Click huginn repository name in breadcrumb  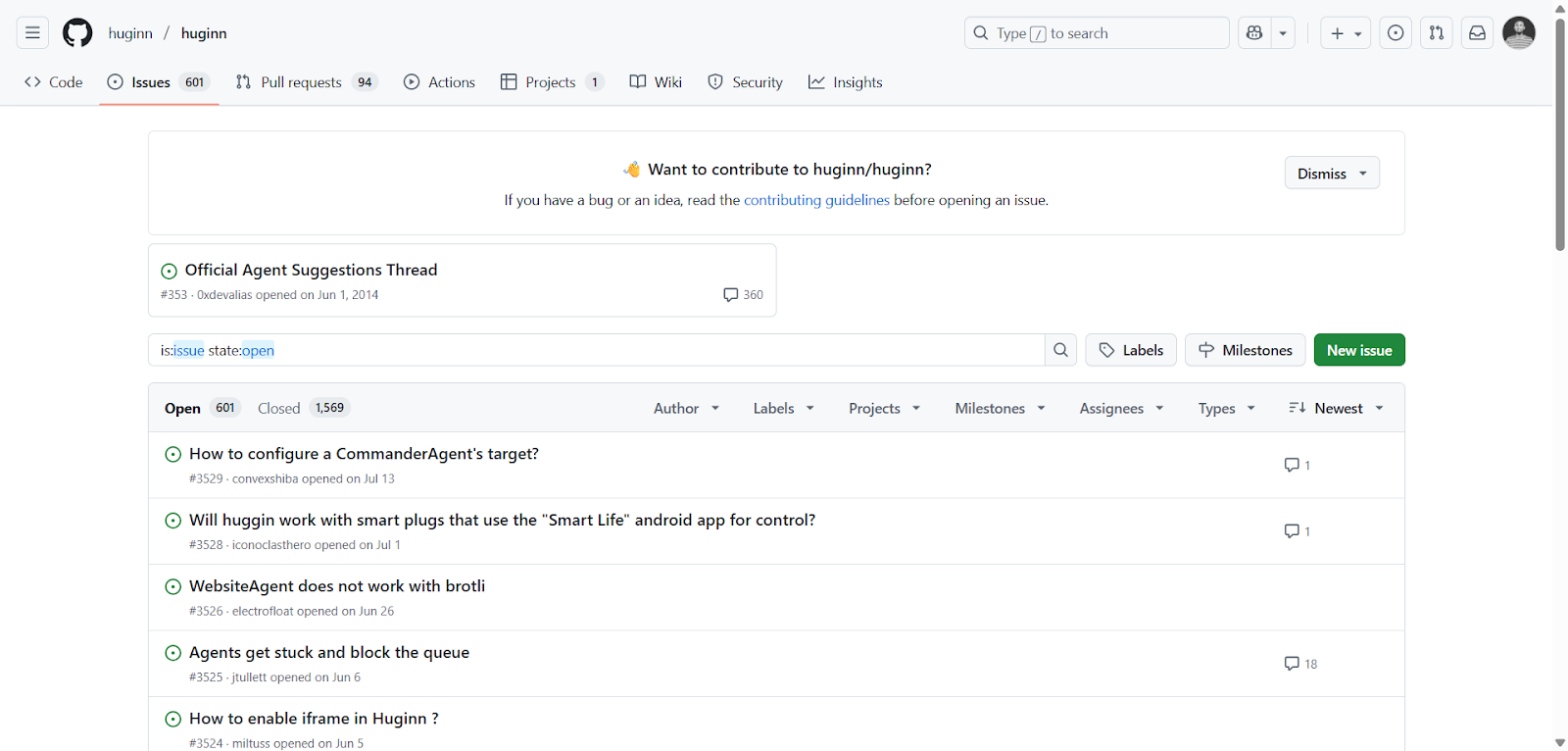tap(204, 33)
